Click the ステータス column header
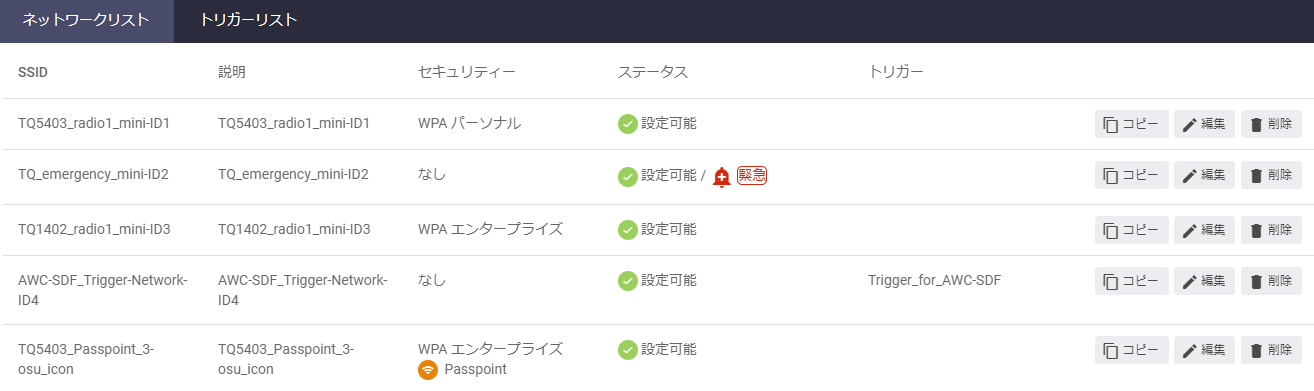The image size is (1314, 391). pyautogui.click(x=653, y=72)
